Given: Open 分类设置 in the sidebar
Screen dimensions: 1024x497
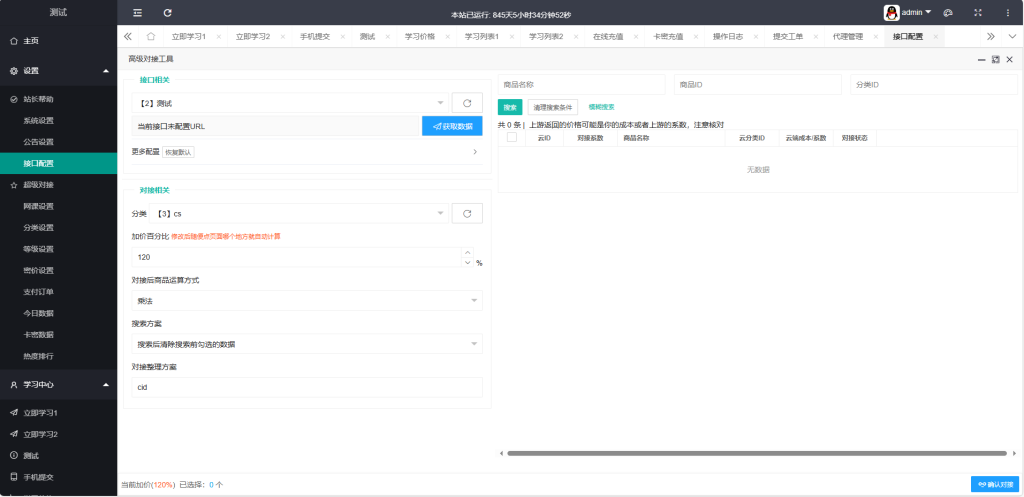Looking at the screenshot, I should tap(39, 227).
